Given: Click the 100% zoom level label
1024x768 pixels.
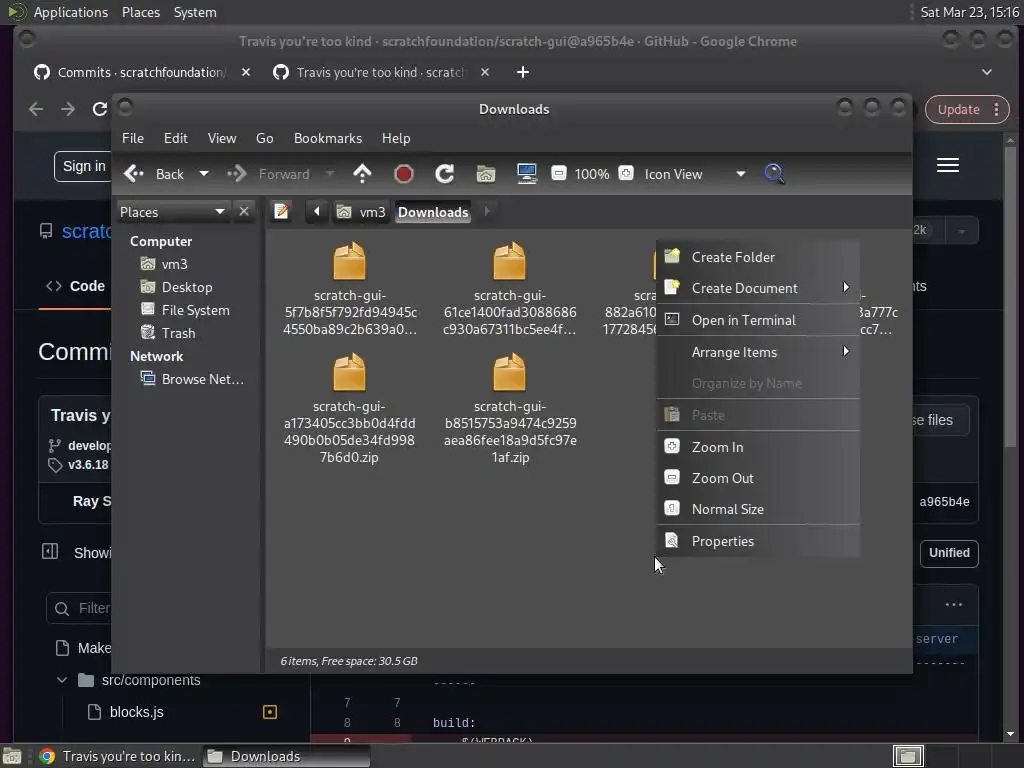Looking at the screenshot, I should coord(592,174).
